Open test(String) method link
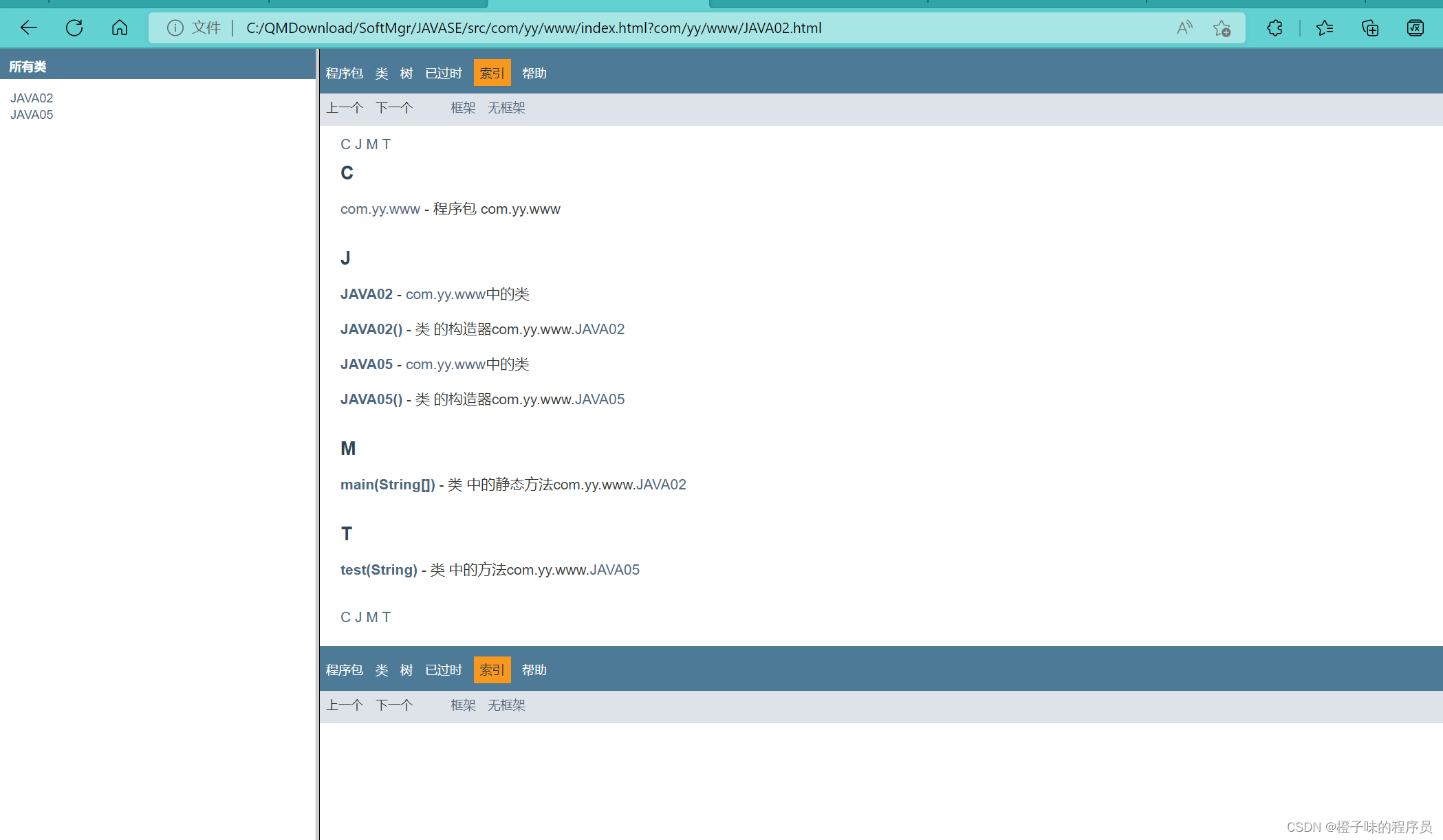1443x840 pixels. pos(379,570)
